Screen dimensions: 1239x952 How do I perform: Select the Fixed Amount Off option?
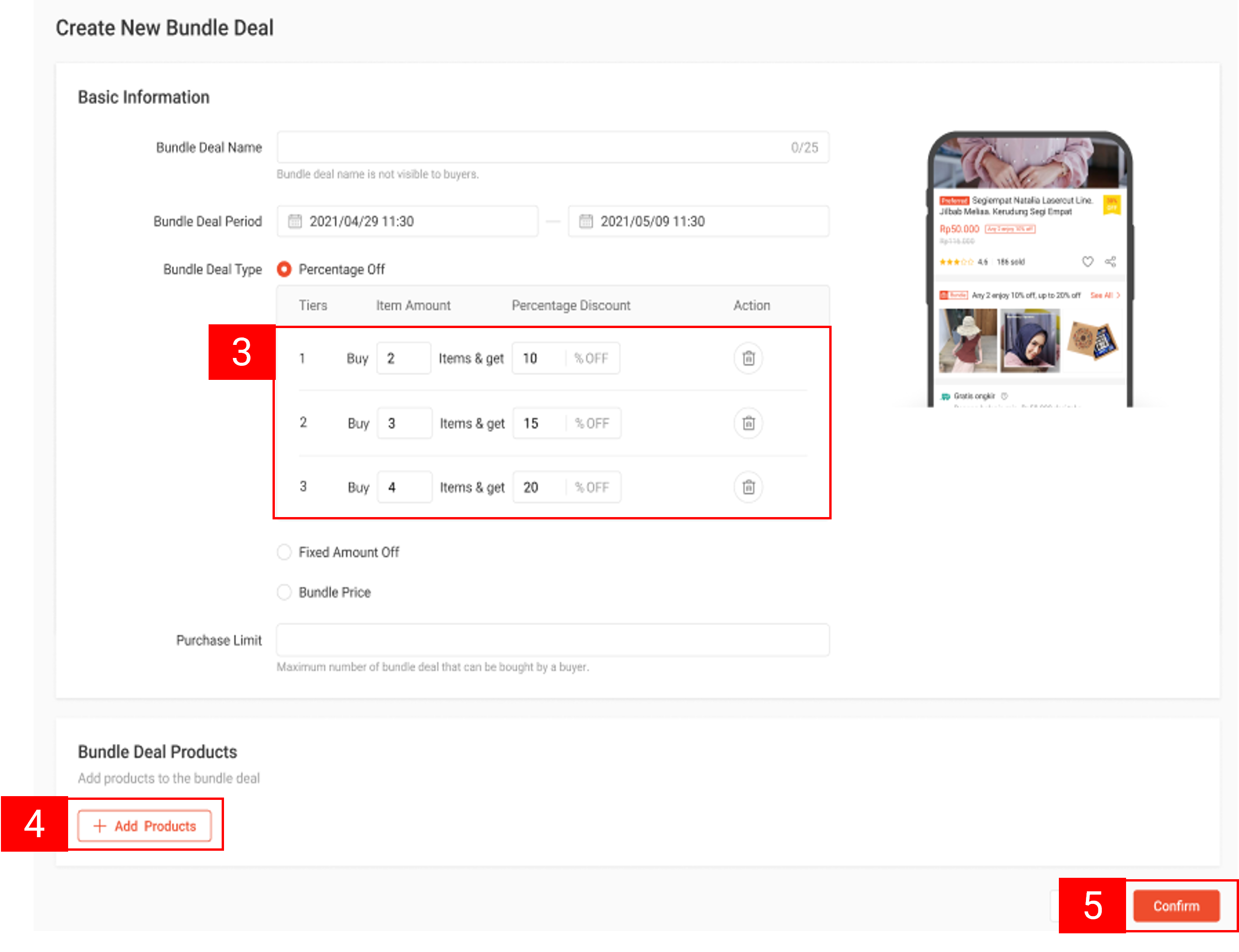point(284,552)
